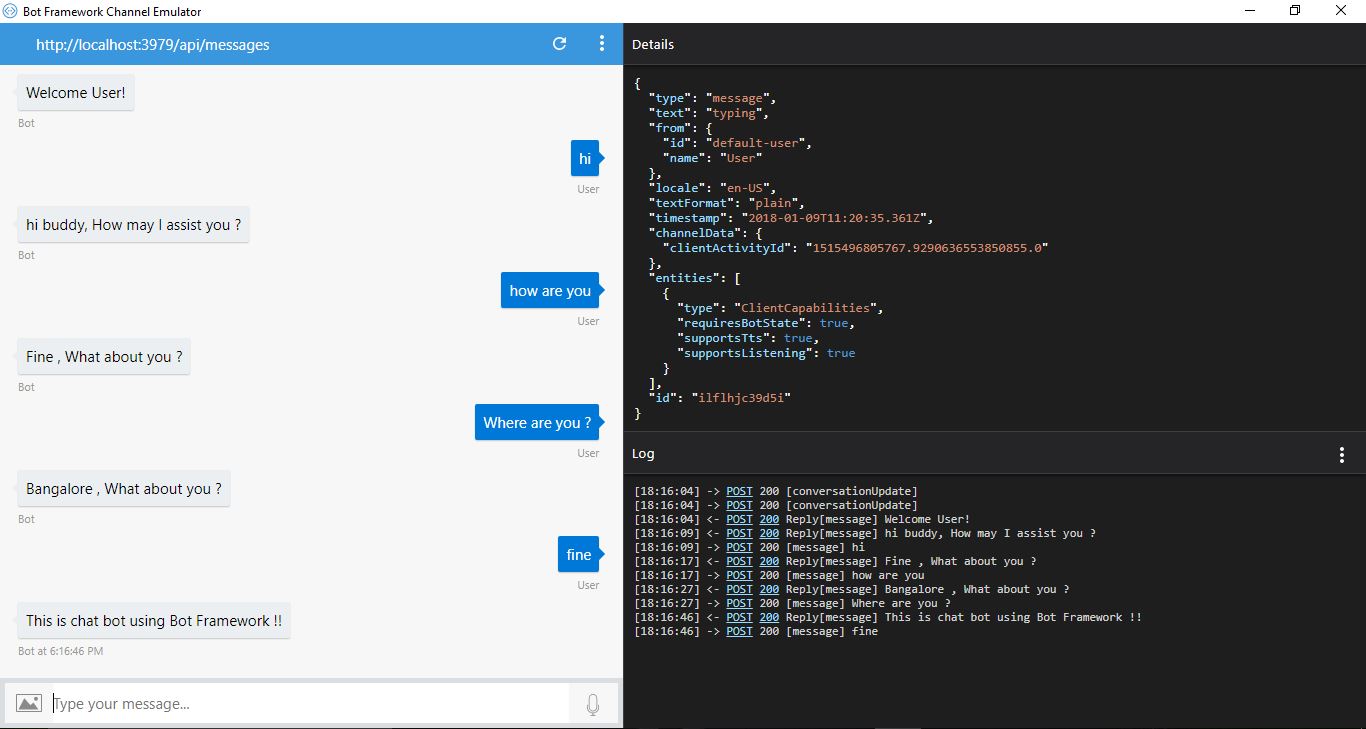The width and height of the screenshot is (1366, 729).
Task: Click POST link in '[message] how are you' log
Action: [739, 575]
